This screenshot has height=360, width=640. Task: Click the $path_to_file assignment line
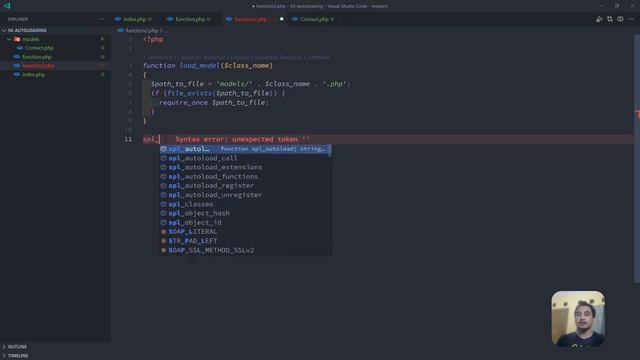tap(251, 84)
